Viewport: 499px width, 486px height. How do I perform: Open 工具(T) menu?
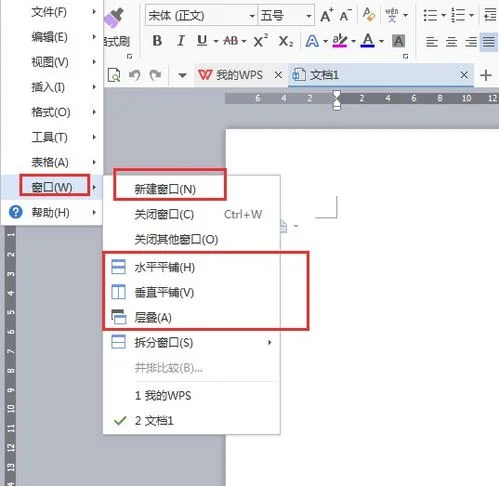click(x=51, y=137)
